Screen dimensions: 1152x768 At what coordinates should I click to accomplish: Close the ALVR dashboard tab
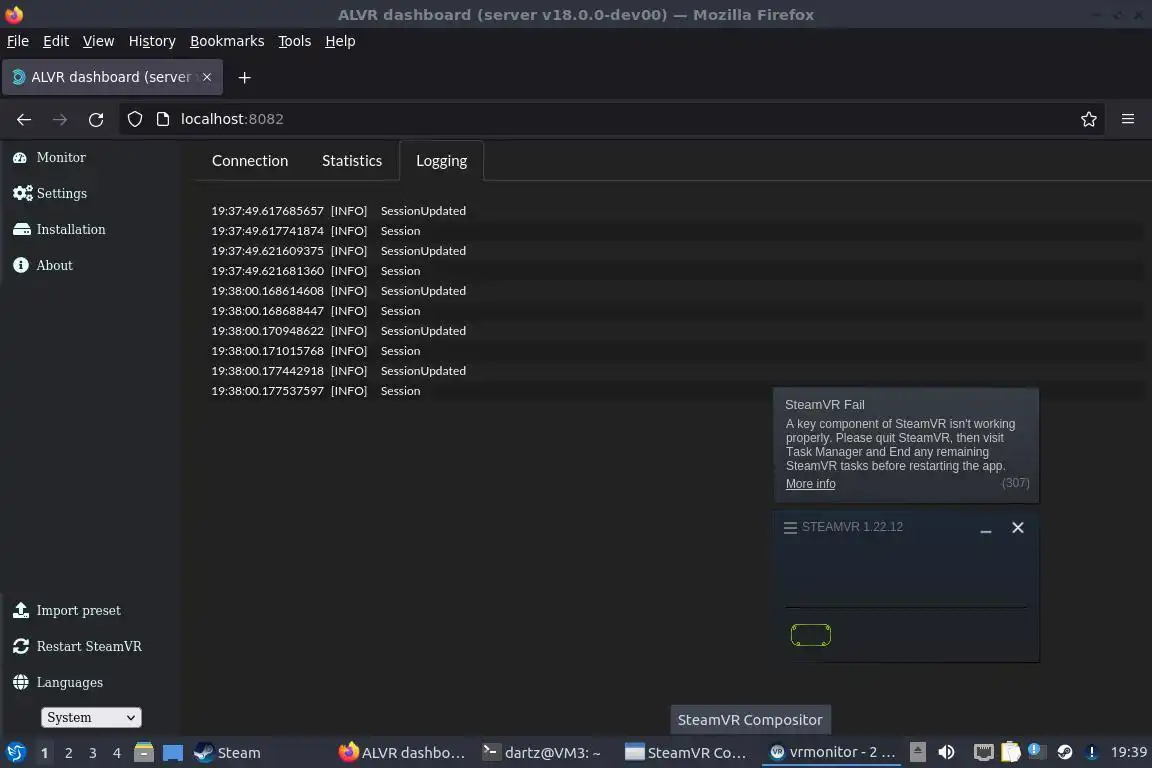pyautogui.click(x=207, y=77)
